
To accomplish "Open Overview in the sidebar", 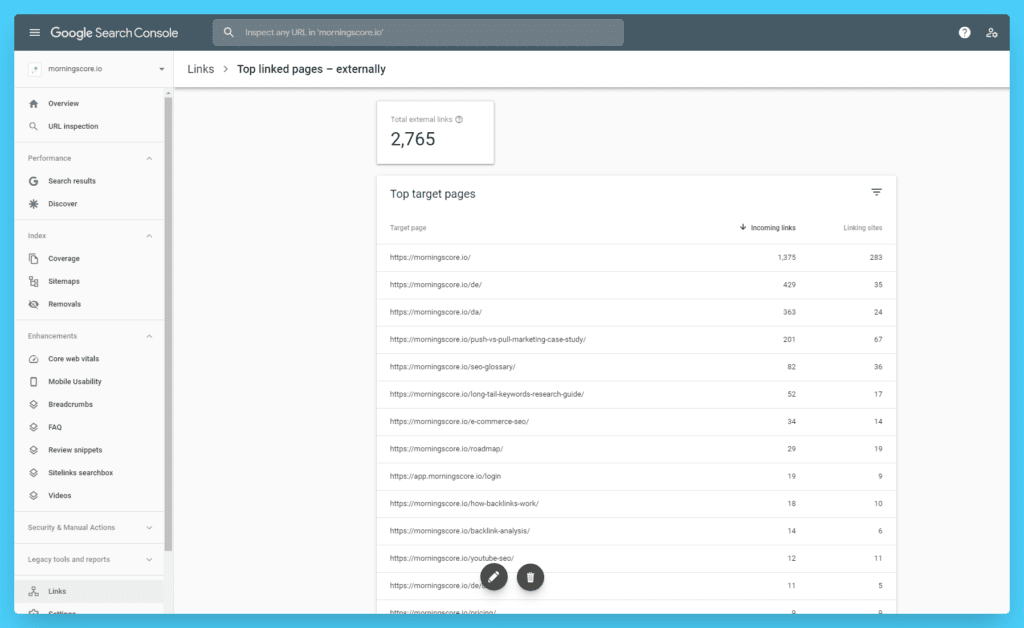I will pos(89,104).
